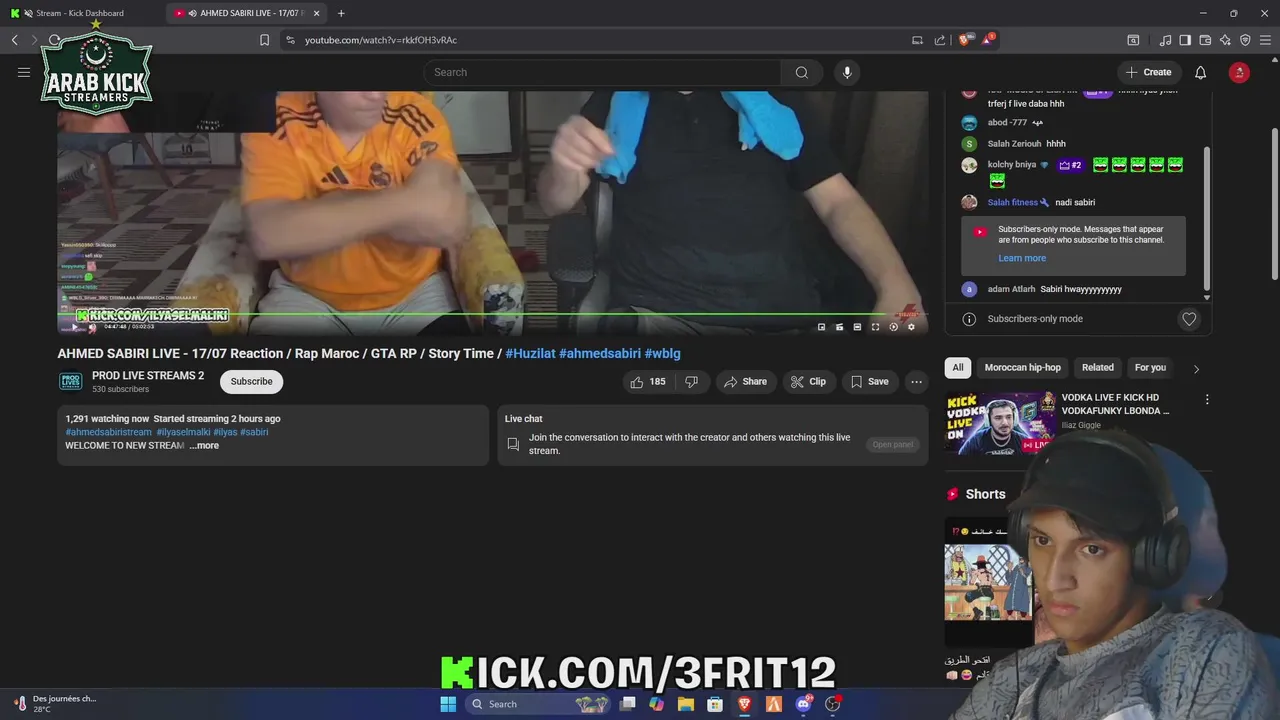Select the For you chip
This screenshot has height=720, width=1280.
pyautogui.click(x=1150, y=367)
